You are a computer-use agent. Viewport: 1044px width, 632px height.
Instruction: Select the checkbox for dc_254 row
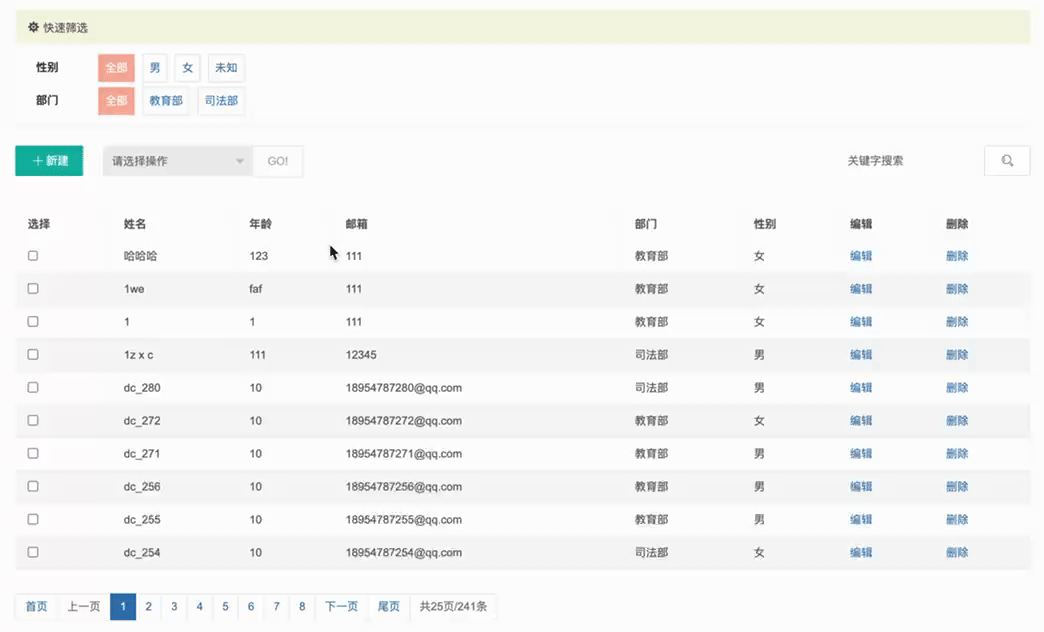[x=33, y=552]
